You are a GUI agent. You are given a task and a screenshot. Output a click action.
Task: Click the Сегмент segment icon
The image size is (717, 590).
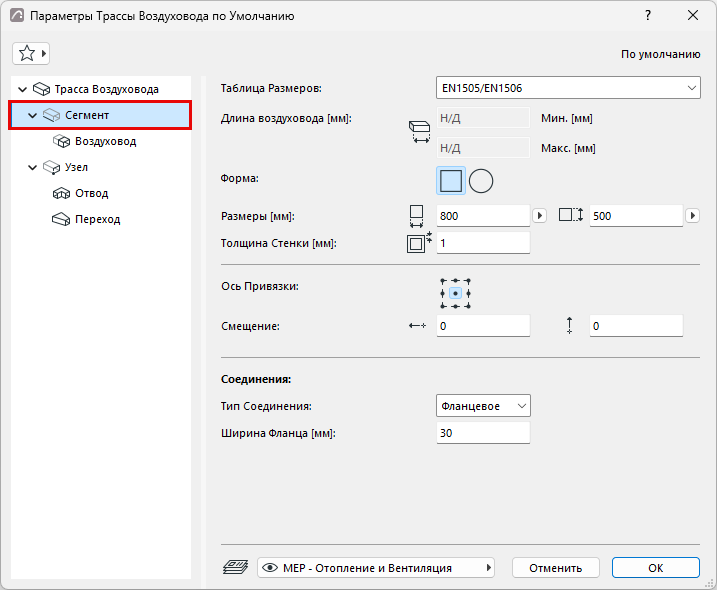[52, 115]
